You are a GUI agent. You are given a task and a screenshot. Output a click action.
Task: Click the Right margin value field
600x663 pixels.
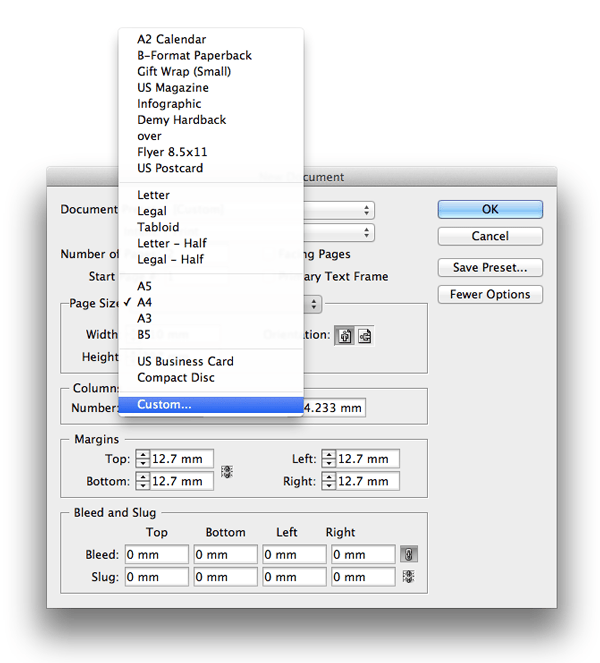coord(367,481)
